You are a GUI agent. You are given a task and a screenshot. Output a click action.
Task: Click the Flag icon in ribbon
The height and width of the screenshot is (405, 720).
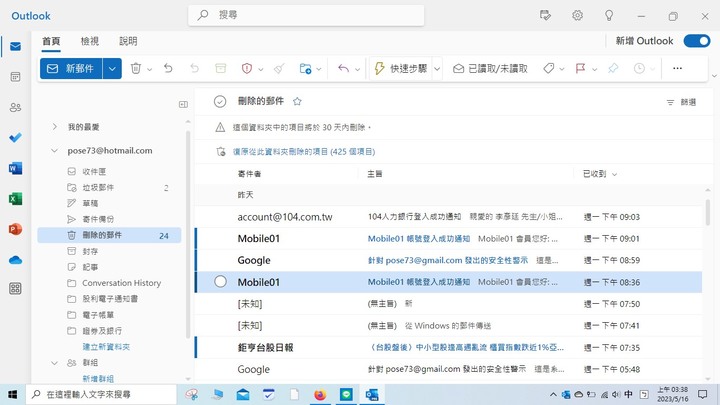(x=580, y=68)
